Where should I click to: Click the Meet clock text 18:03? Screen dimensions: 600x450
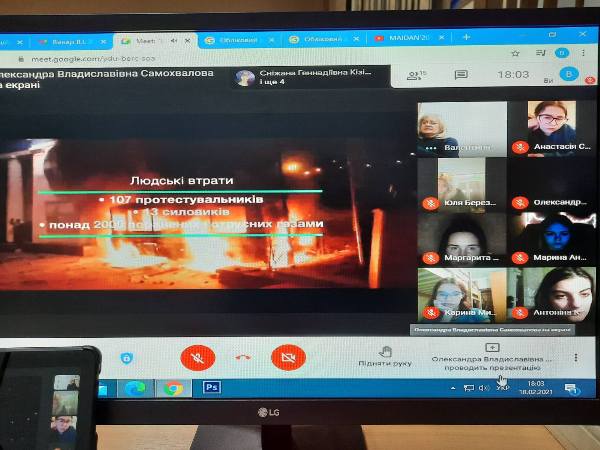click(513, 74)
